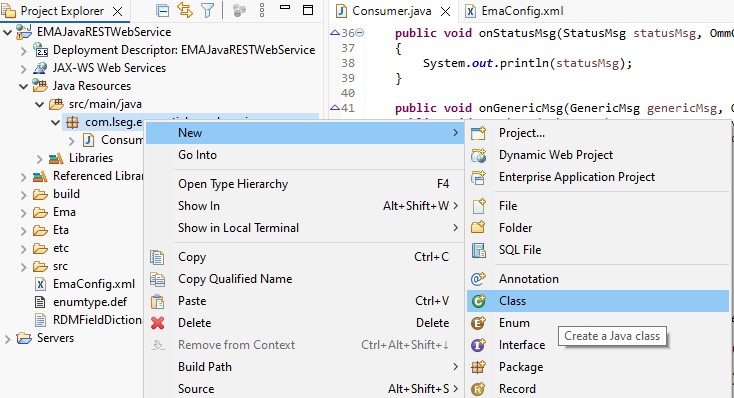
Task: Select the EMAJavaRESTWebService project icon
Action: point(24,32)
